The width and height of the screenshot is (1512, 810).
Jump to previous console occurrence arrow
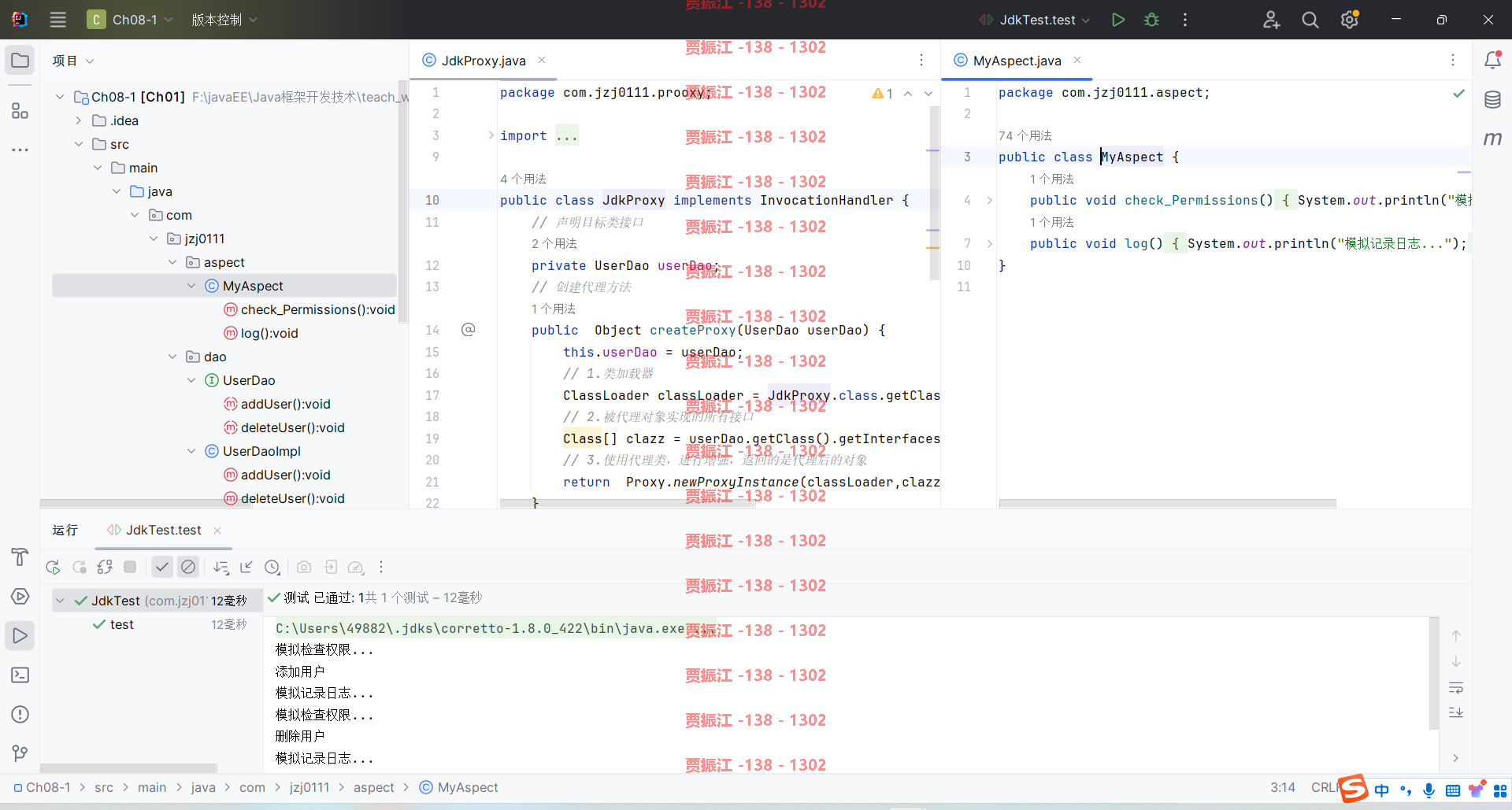[x=1456, y=636]
